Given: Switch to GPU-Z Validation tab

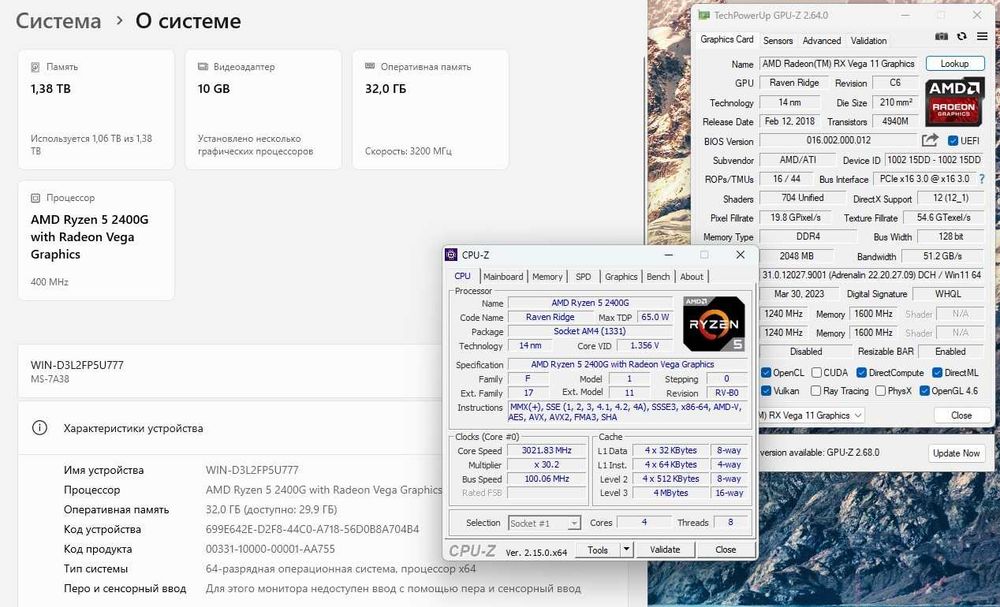Looking at the screenshot, I should point(868,40).
